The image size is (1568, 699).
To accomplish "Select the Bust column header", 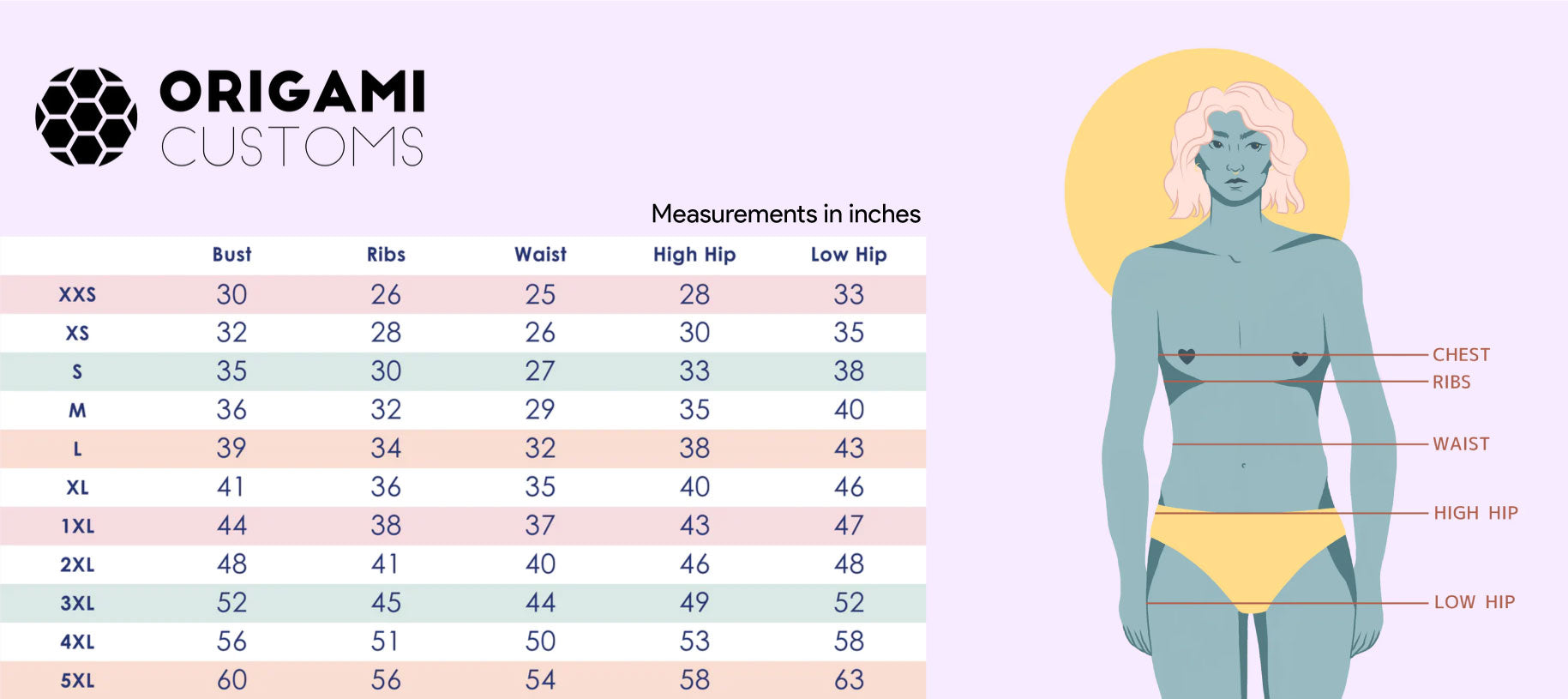I will coord(231,255).
